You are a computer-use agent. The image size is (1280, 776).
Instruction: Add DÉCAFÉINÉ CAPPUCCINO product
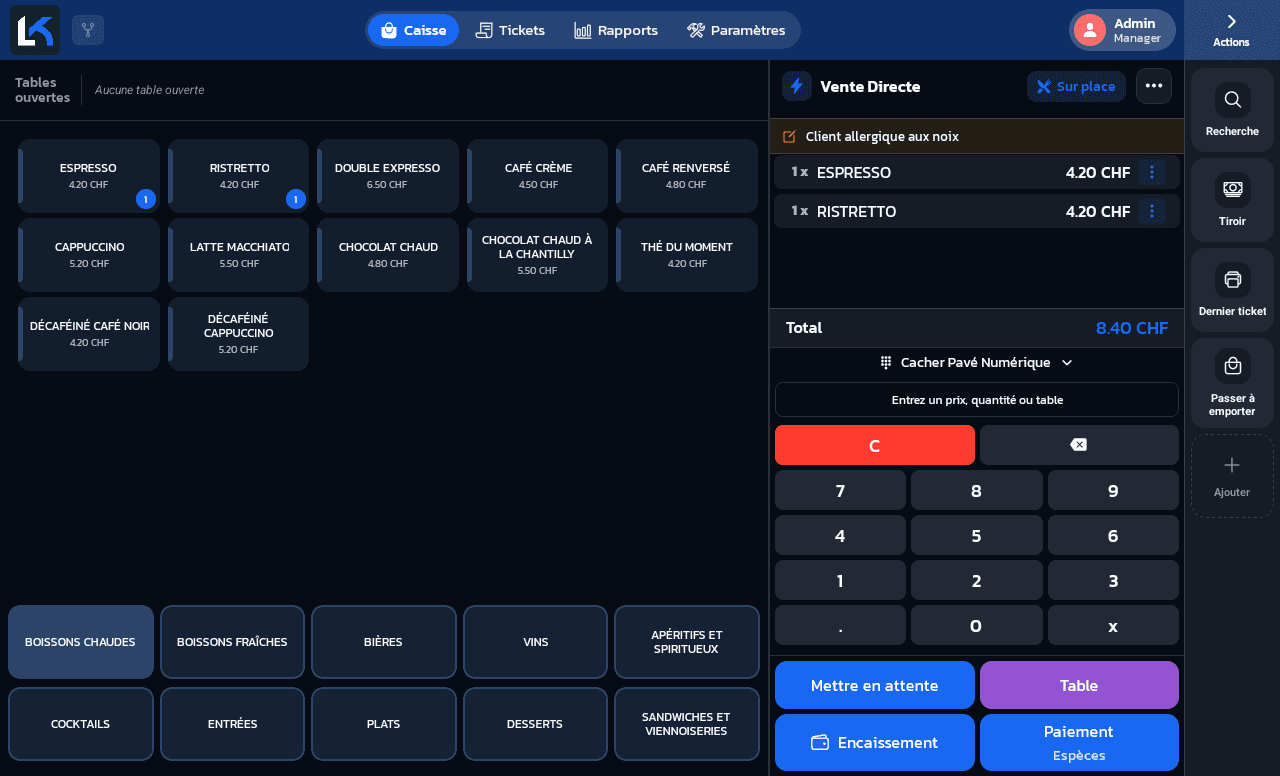click(x=239, y=334)
